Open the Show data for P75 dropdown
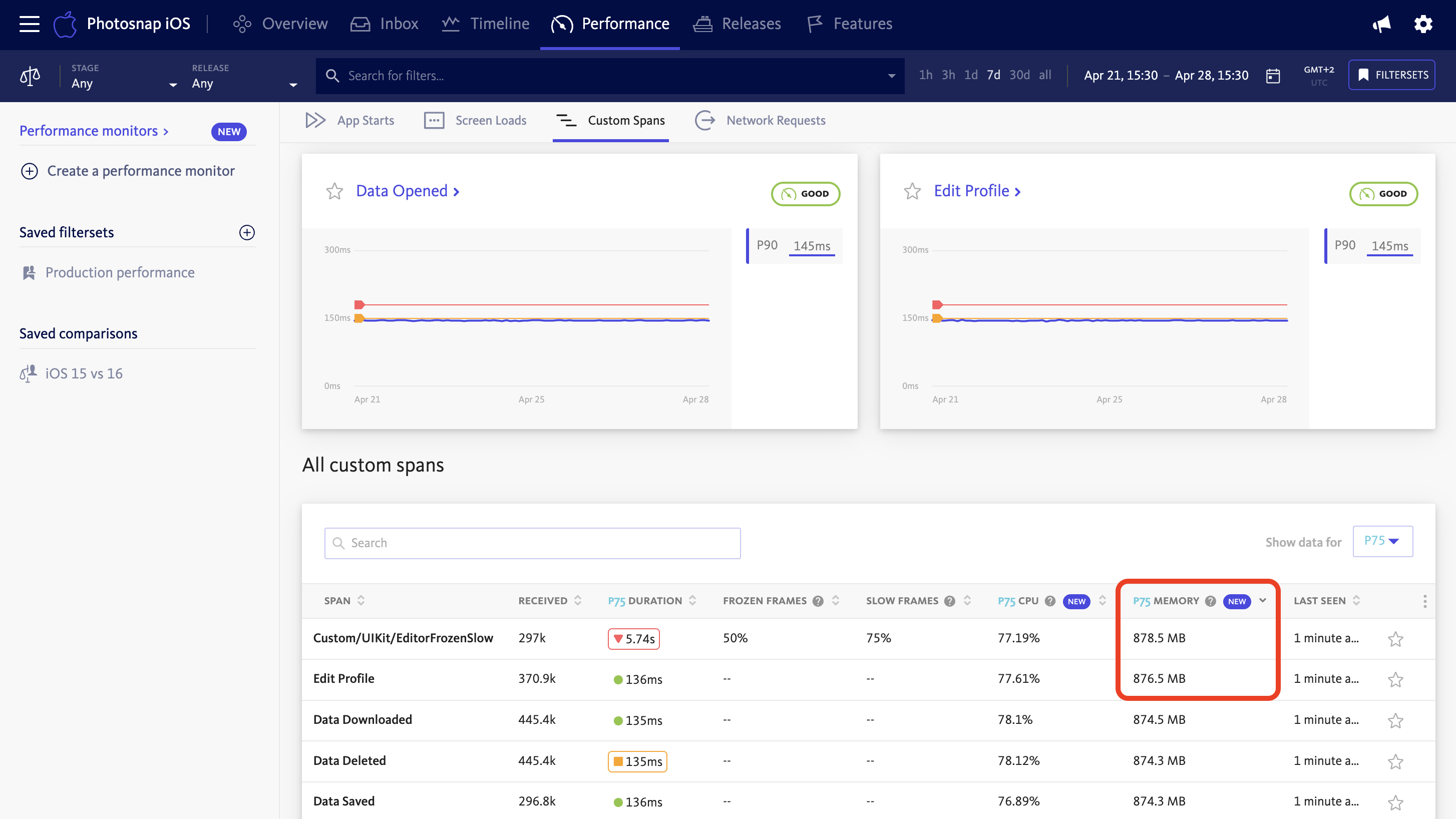Screen dimensions: 1456x819 click(1382, 541)
